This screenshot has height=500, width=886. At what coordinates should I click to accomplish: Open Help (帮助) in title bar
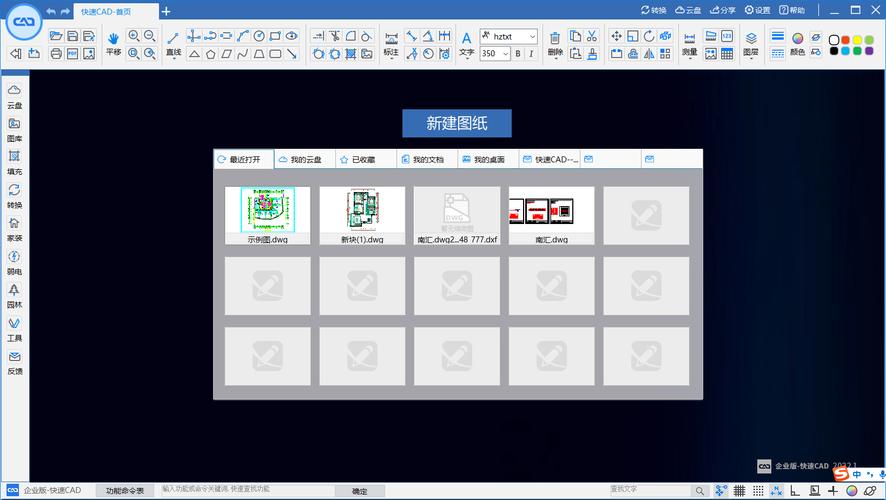click(x=792, y=10)
